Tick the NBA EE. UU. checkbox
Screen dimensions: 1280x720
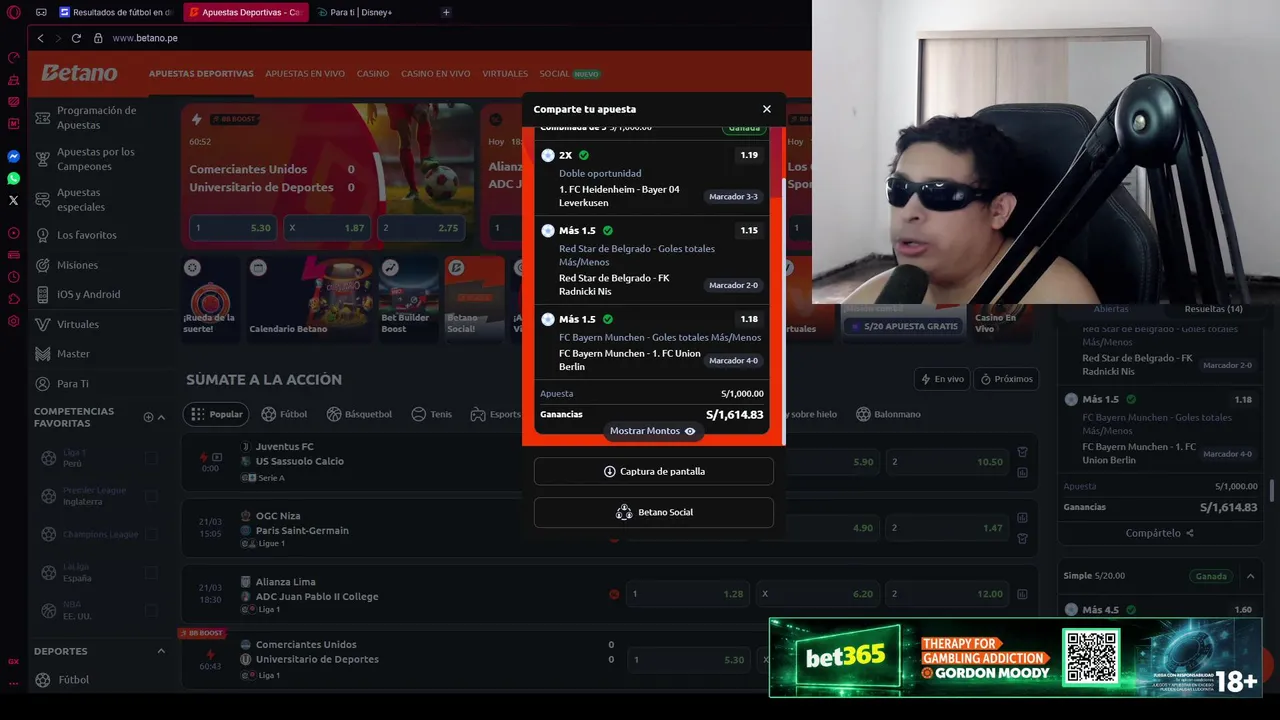point(151,610)
